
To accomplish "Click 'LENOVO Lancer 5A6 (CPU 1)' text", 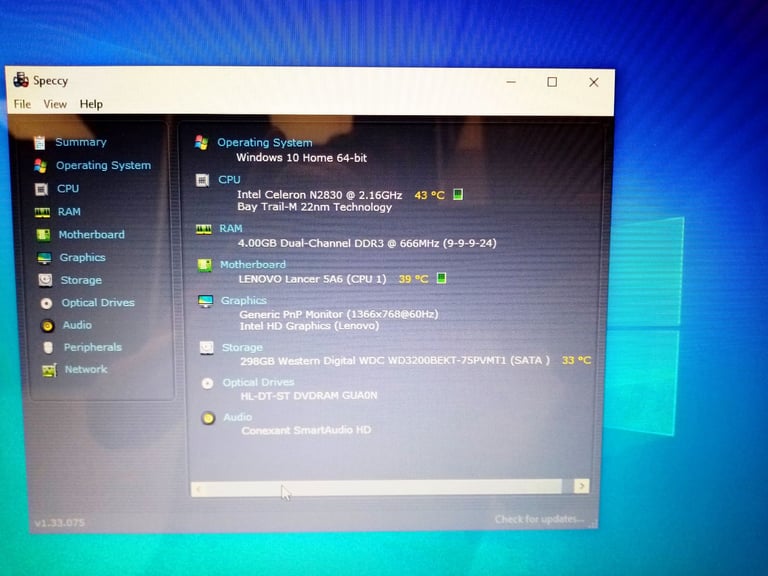I will (x=312, y=279).
